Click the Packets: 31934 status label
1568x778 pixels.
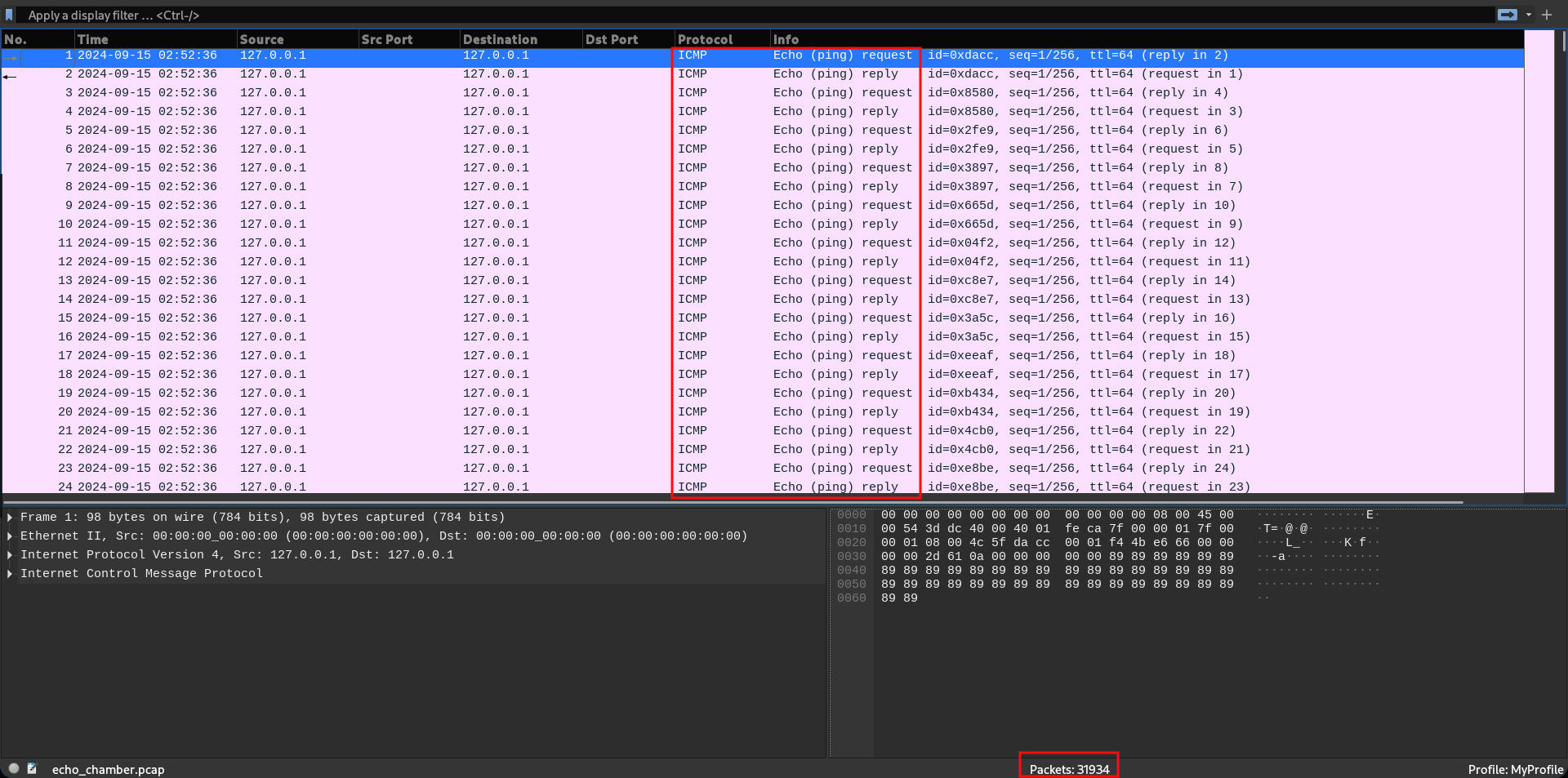pos(1068,768)
